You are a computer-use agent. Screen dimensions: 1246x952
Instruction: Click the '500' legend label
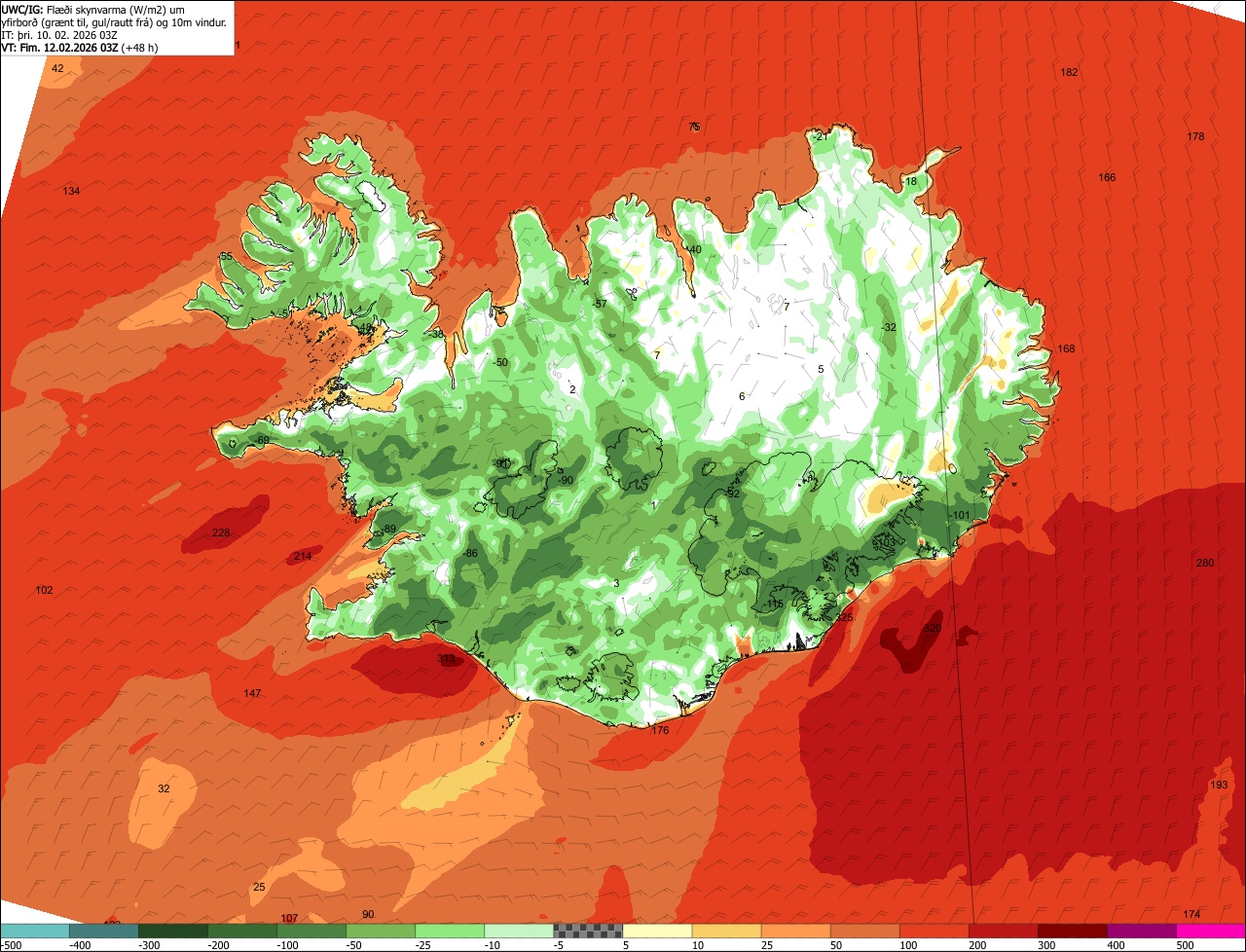click(1185, 945)
